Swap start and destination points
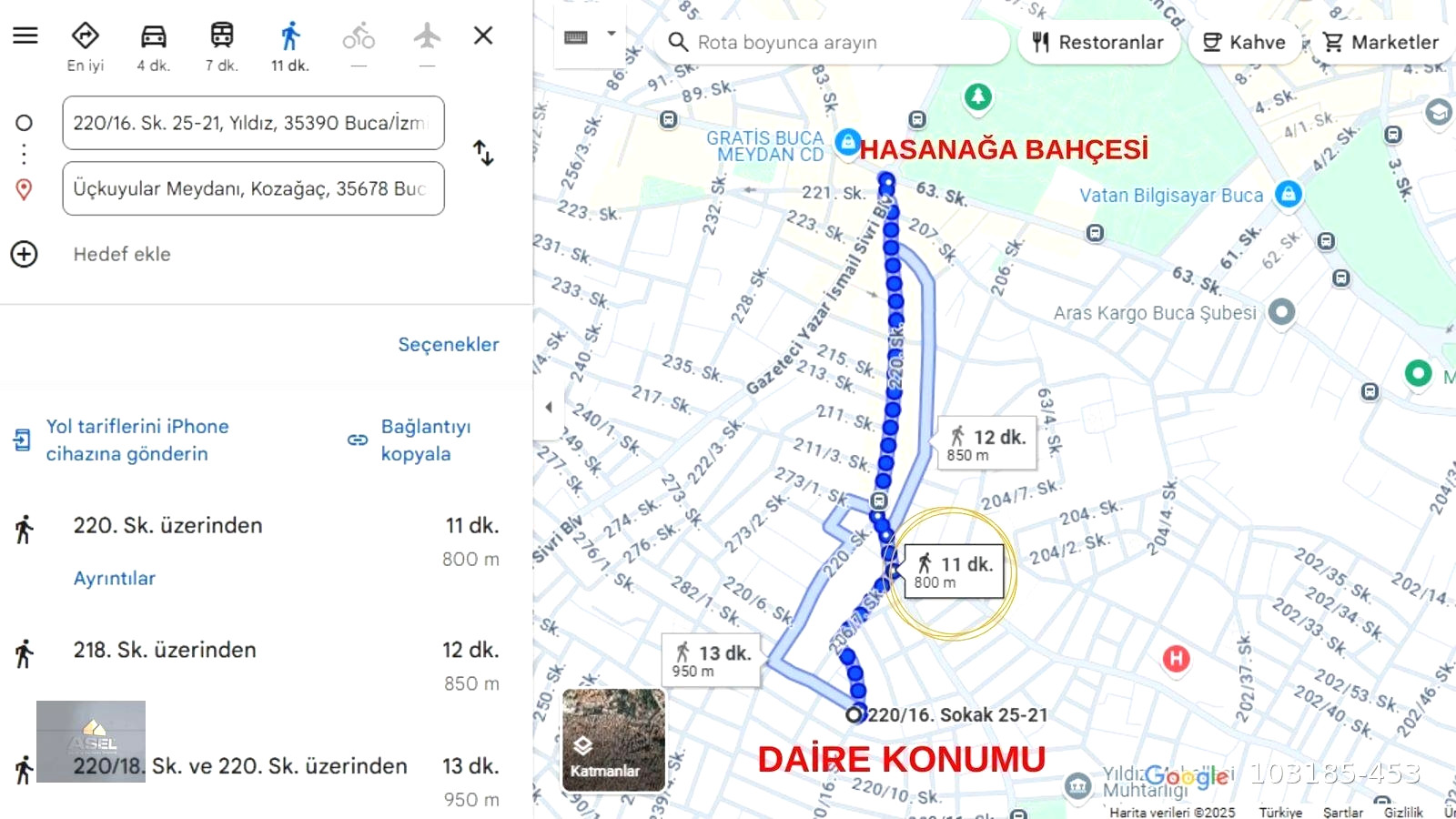 [x=483, y=153]
